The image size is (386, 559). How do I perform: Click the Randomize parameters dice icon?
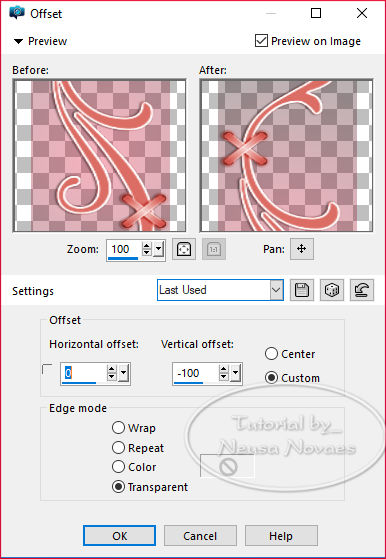click(x=332, y=290)
